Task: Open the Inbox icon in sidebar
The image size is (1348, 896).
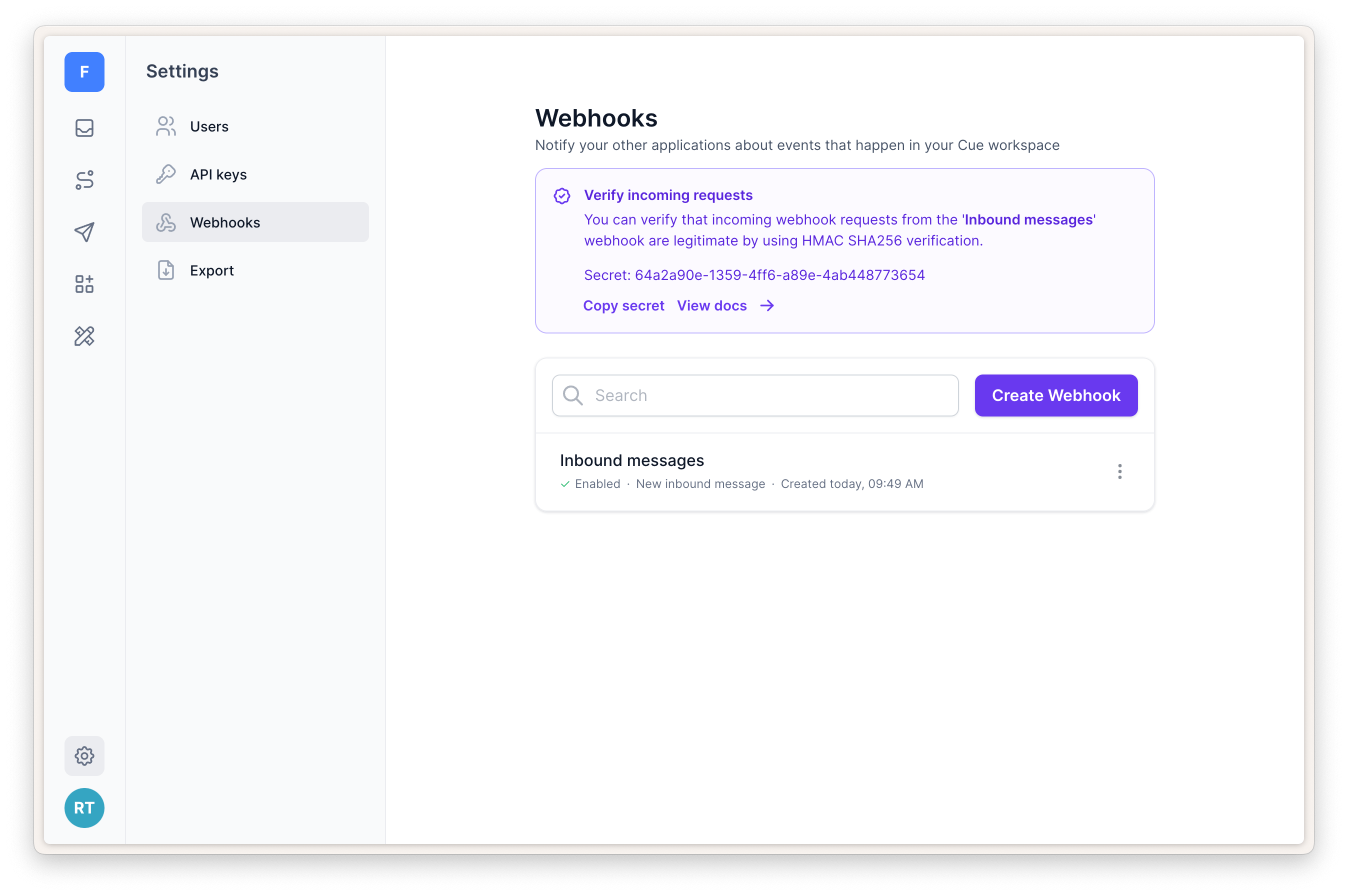Action: [84, 128]
